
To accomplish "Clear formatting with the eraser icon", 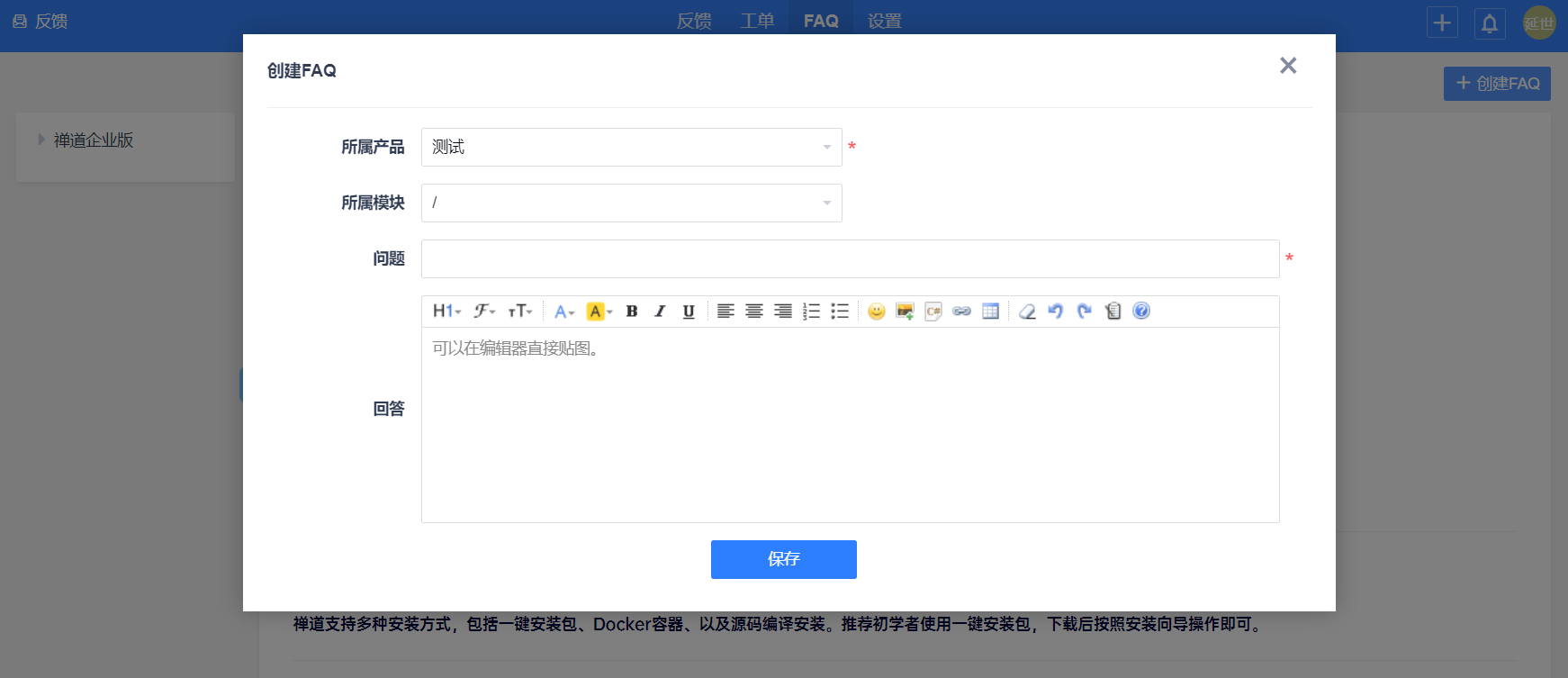I will 1027,312.
